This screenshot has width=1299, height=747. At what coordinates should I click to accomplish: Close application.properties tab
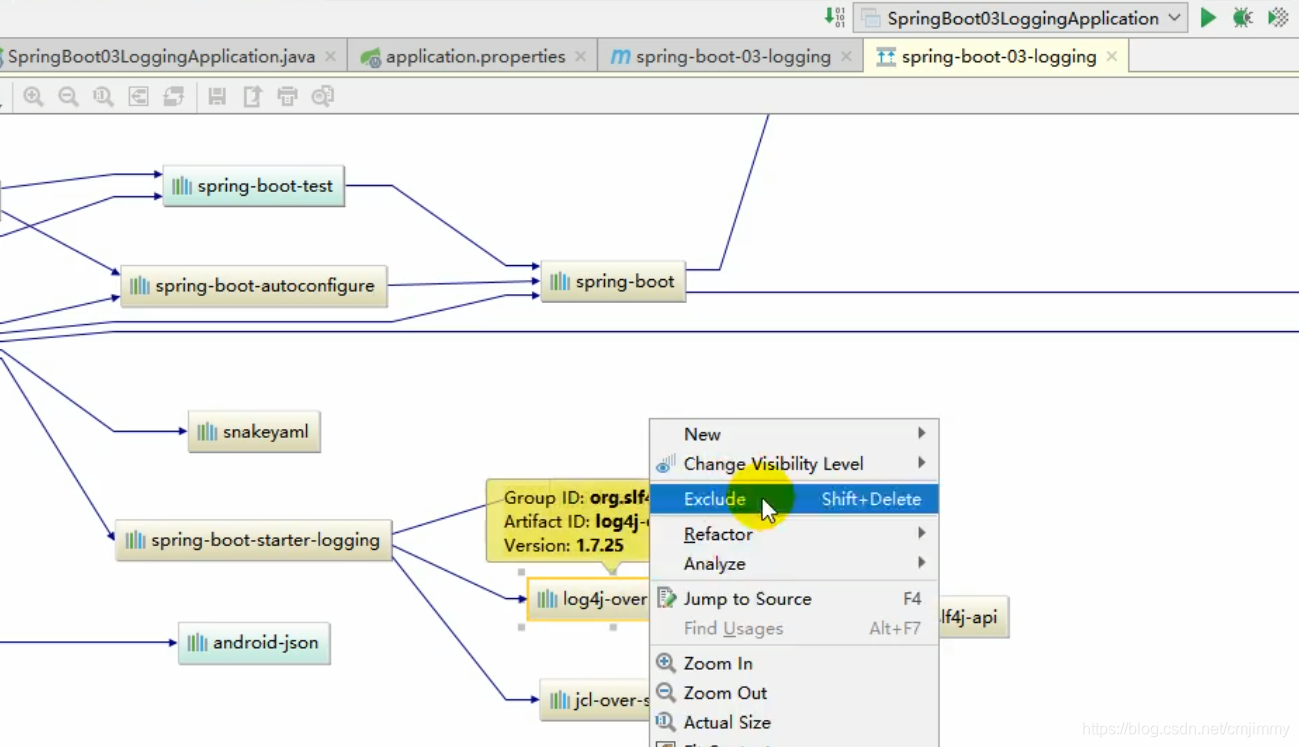pyautogui.click(x=580, y=57)
